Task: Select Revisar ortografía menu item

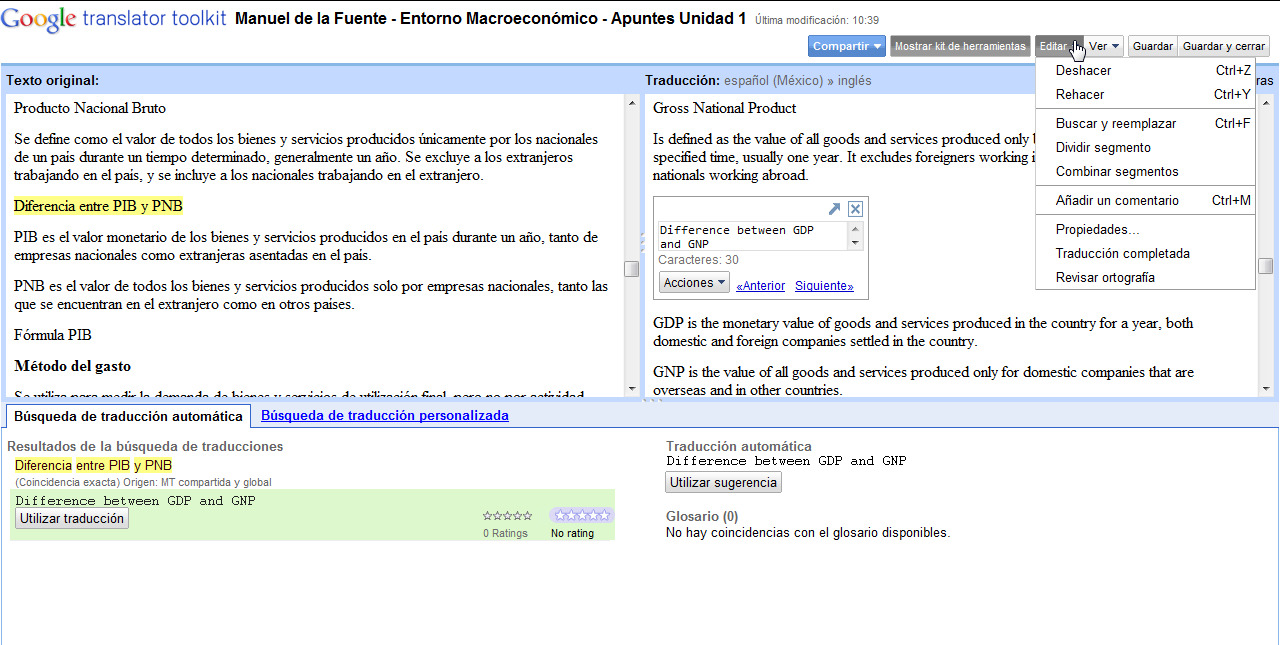Action: pos(1145,278)
